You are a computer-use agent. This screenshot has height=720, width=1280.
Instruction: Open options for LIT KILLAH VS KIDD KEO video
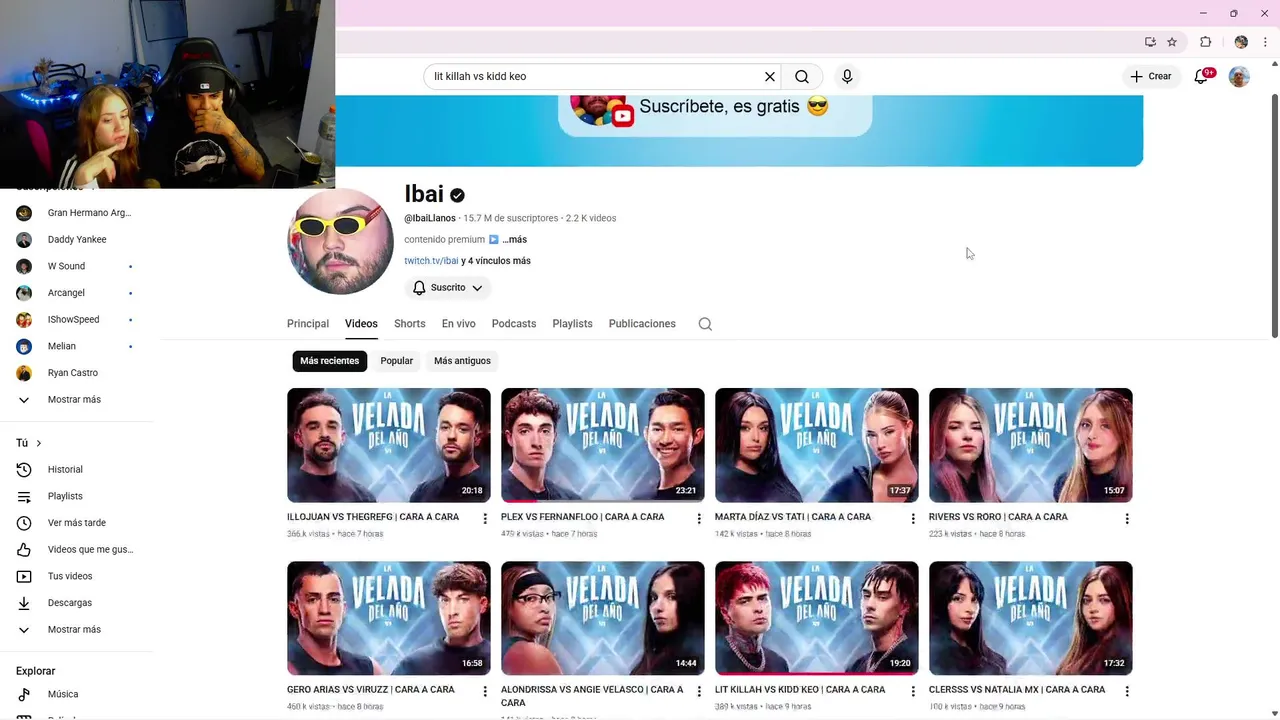(x=912, y=691)
